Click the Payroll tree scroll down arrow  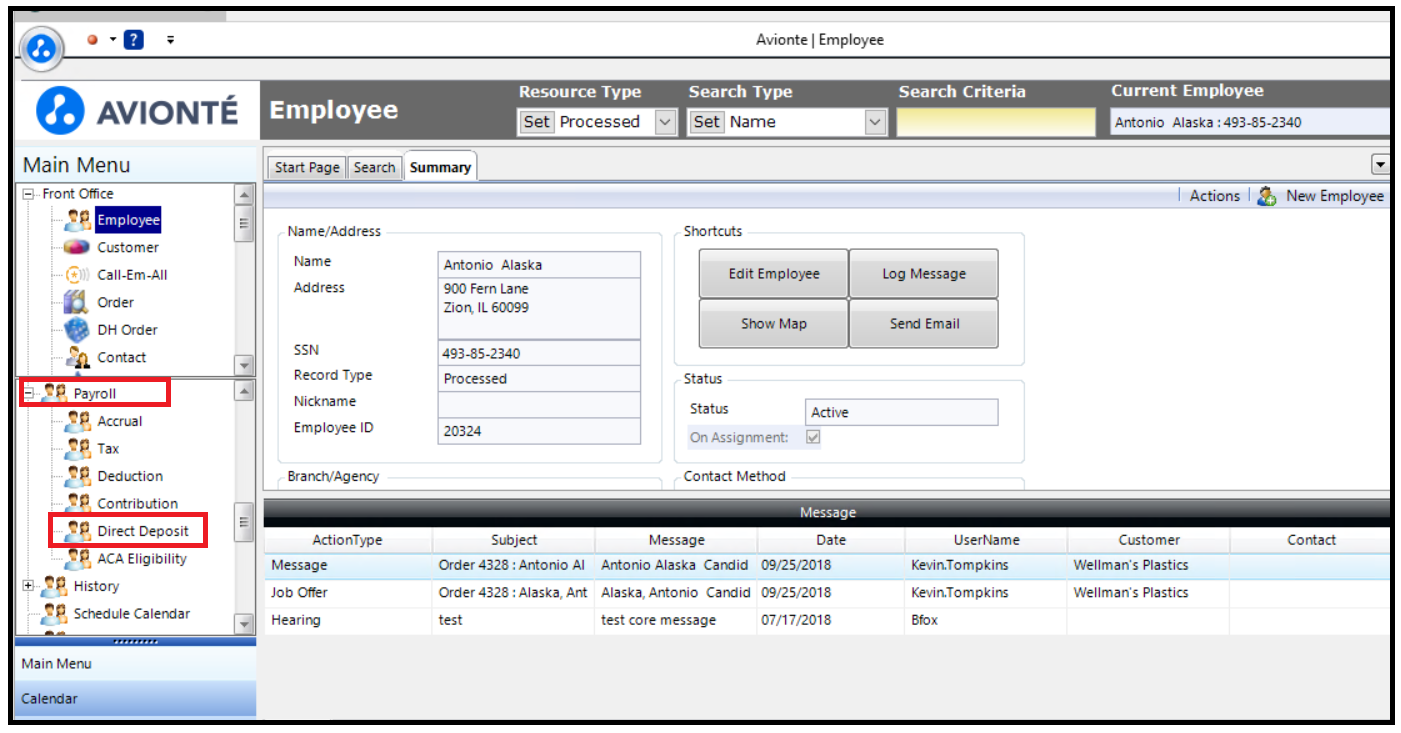[244, 624]
